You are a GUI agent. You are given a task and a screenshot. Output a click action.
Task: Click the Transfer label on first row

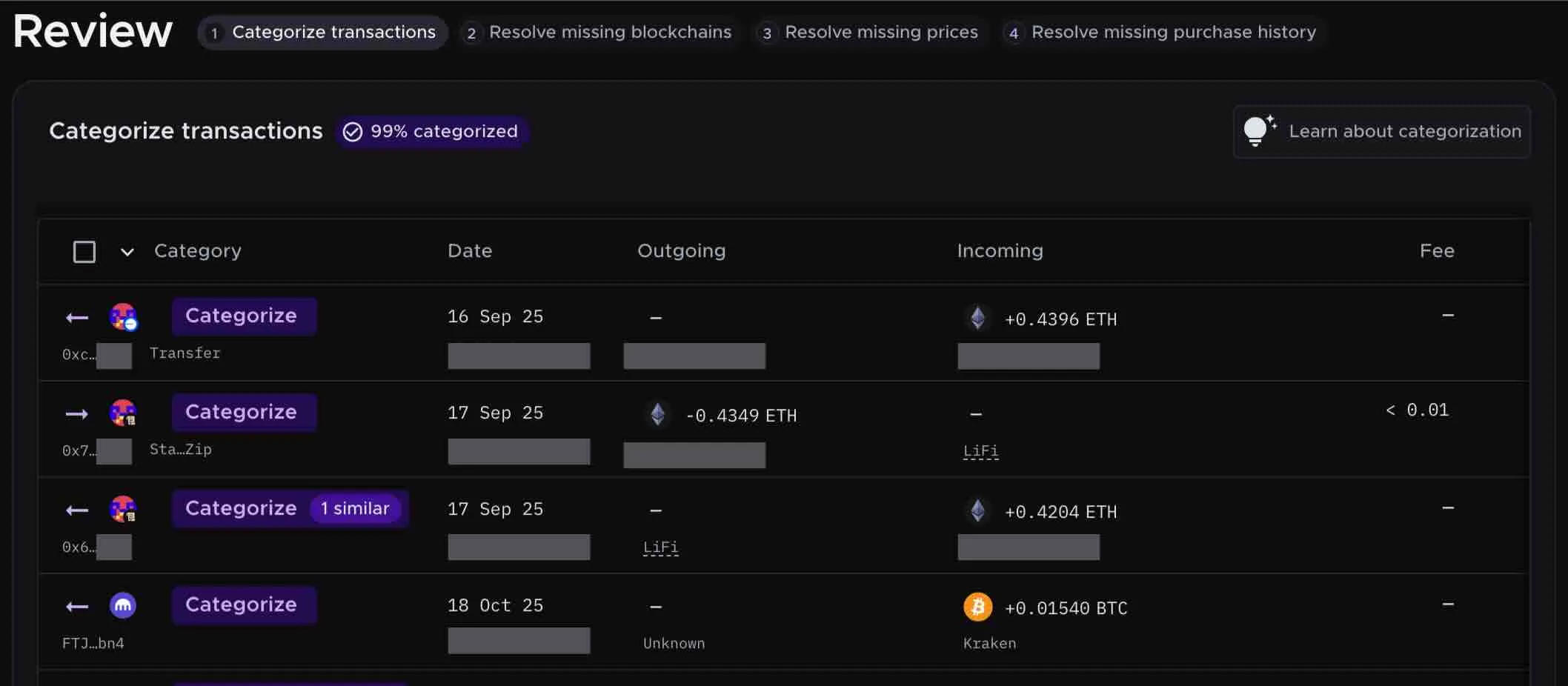pos(185,353)
